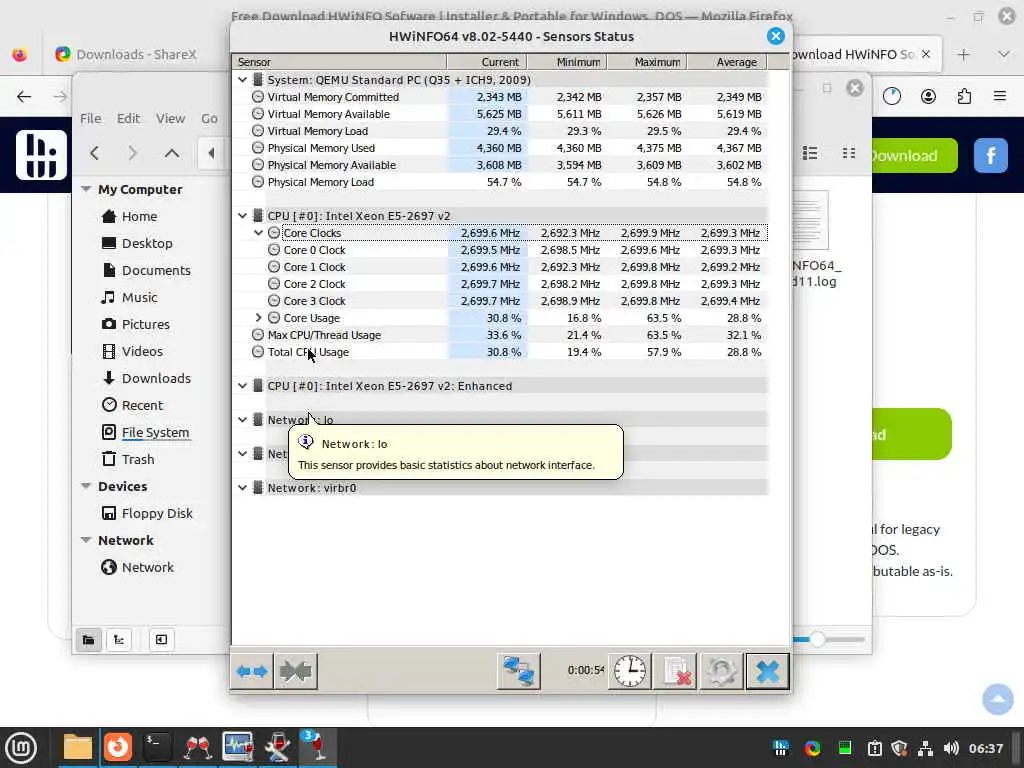
Task: Open Firefox hamburger application menu
Action: click(1000, 97)
